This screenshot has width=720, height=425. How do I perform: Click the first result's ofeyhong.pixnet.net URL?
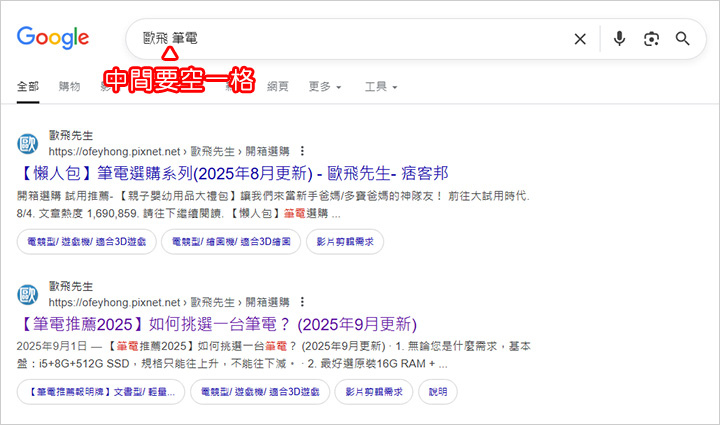click(x=169, y=151)
